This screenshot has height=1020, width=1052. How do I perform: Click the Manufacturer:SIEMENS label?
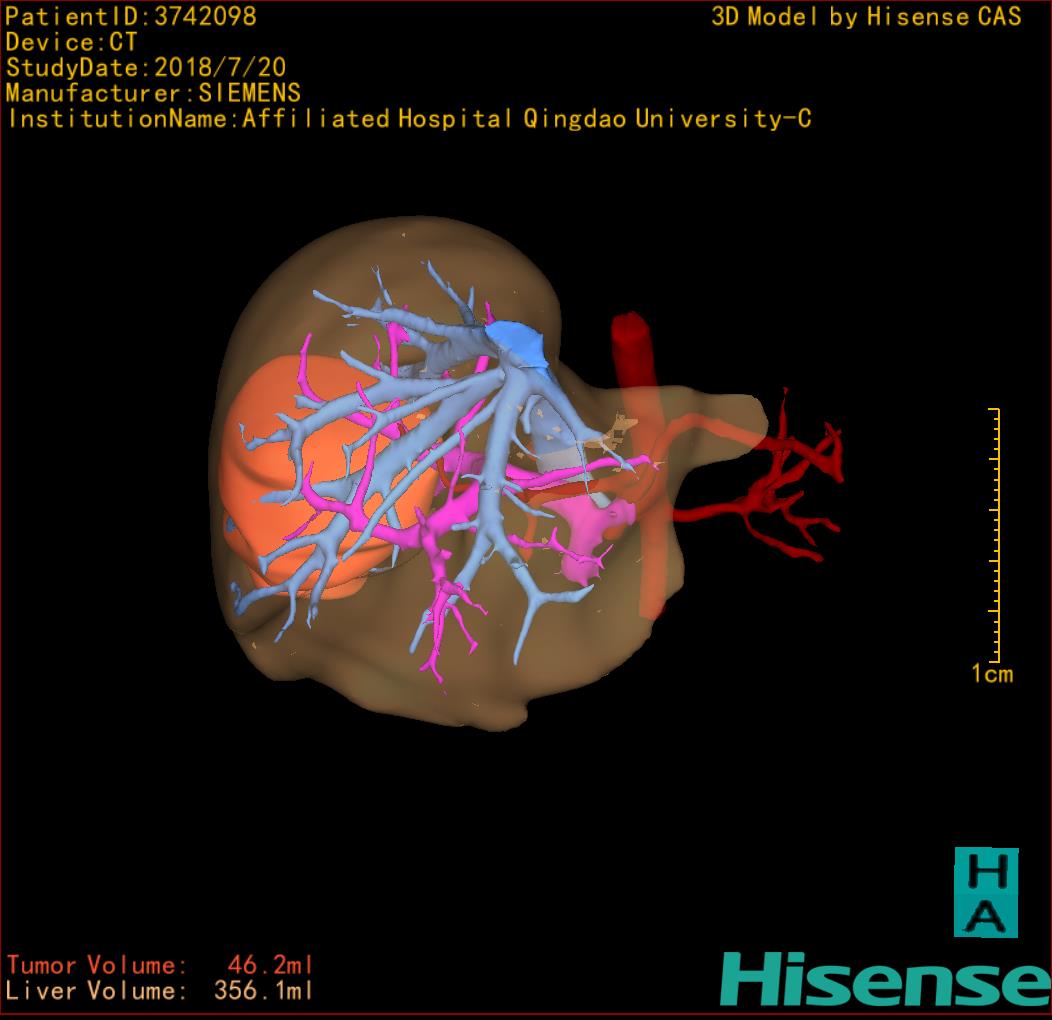click(153, 93)
